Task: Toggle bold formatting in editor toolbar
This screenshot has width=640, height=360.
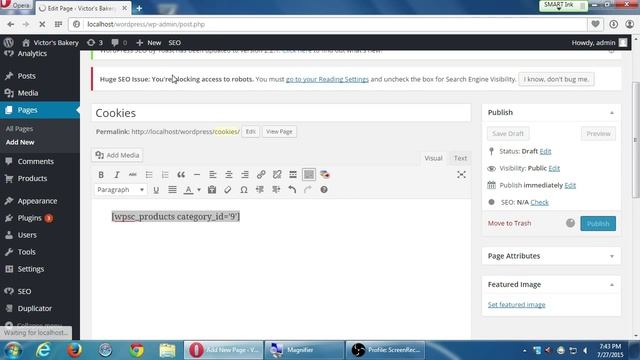Action: click(101, 175)
